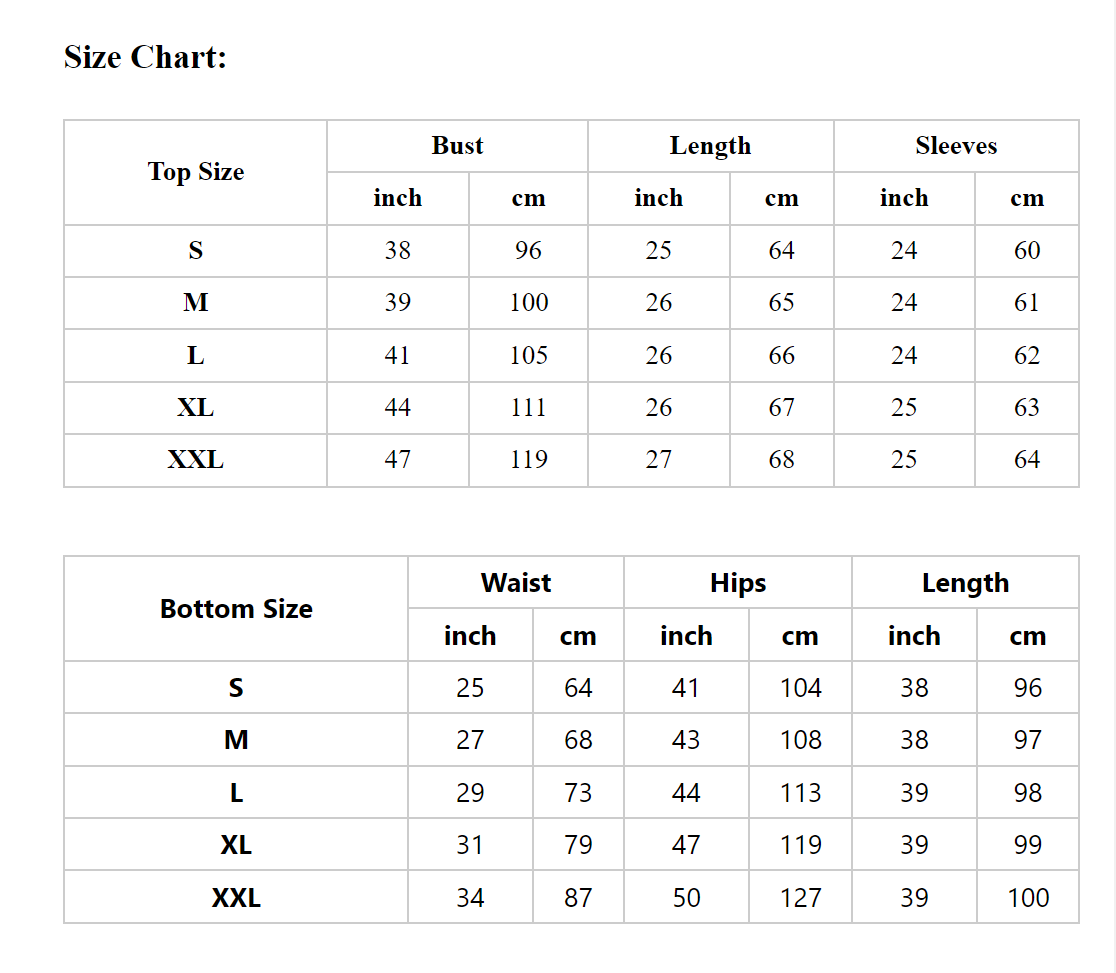Click Length header in the bottom size table
The image size is (1116, 973).
[965, 583]
